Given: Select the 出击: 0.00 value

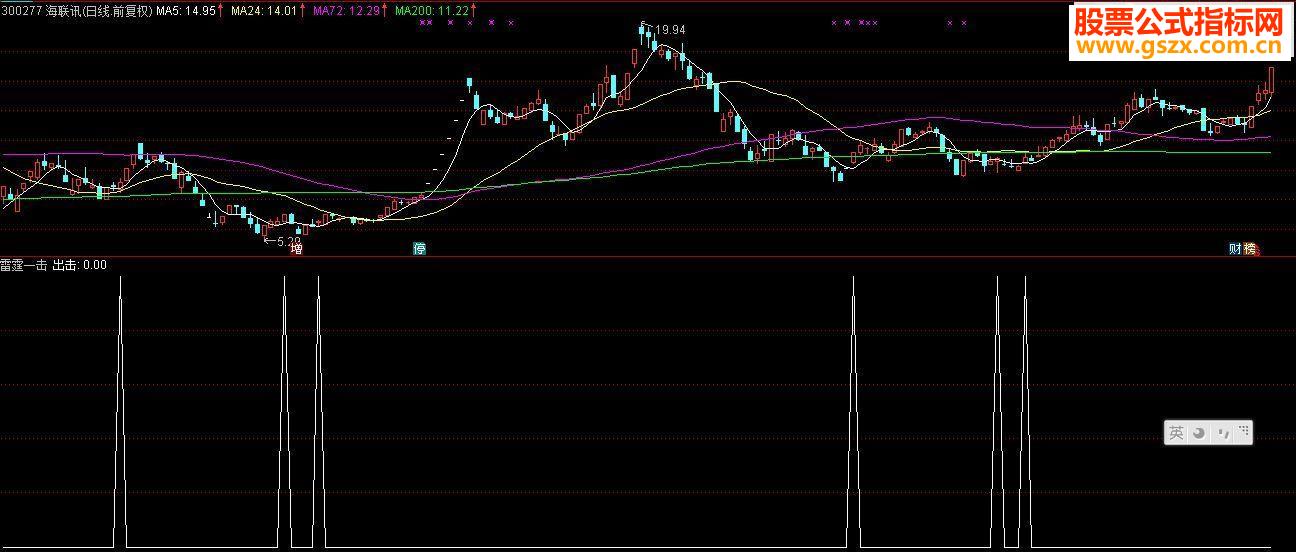Looking at the screenshot, I should click(80, 266).
